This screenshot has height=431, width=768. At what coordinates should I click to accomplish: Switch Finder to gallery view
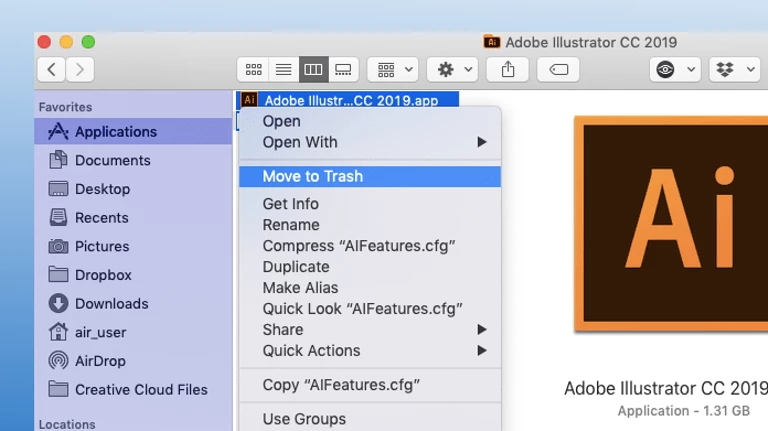point(343,70)
